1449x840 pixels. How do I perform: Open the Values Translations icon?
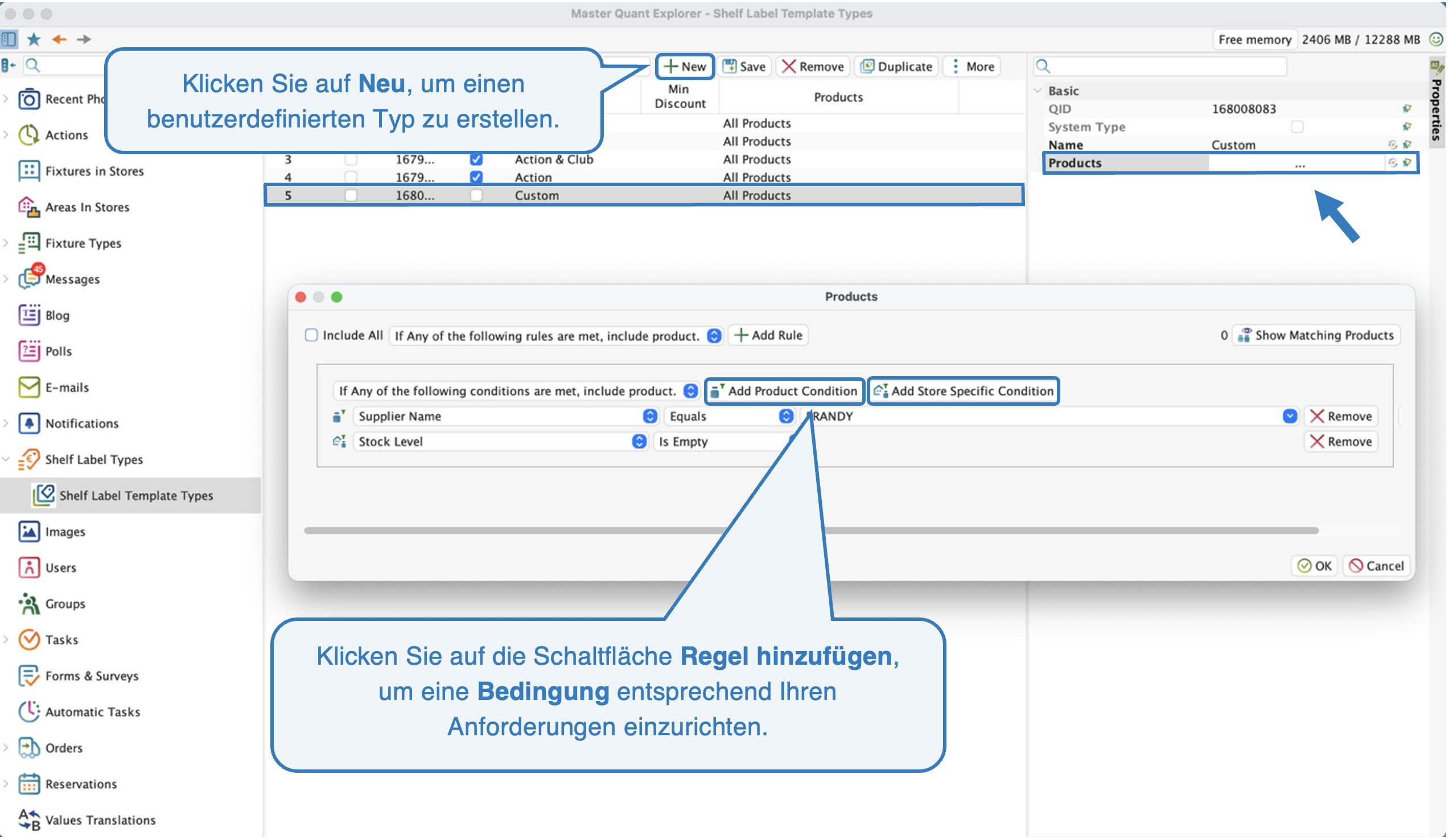(x=29, y=821)
